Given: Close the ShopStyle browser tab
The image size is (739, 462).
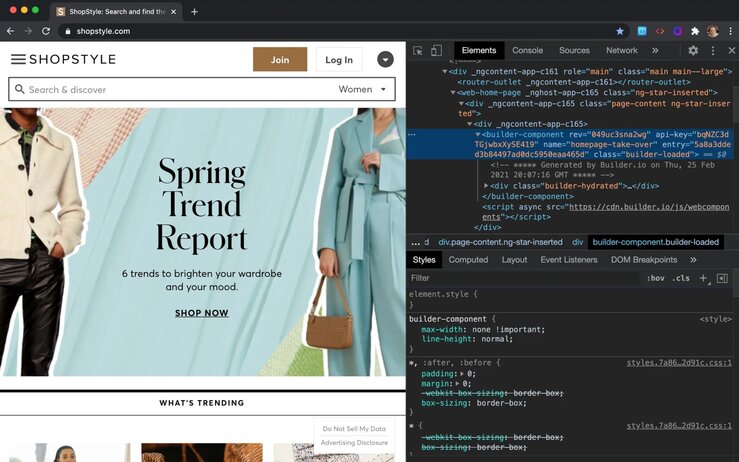Looking at the screenshot, I should tap(173, 12).
